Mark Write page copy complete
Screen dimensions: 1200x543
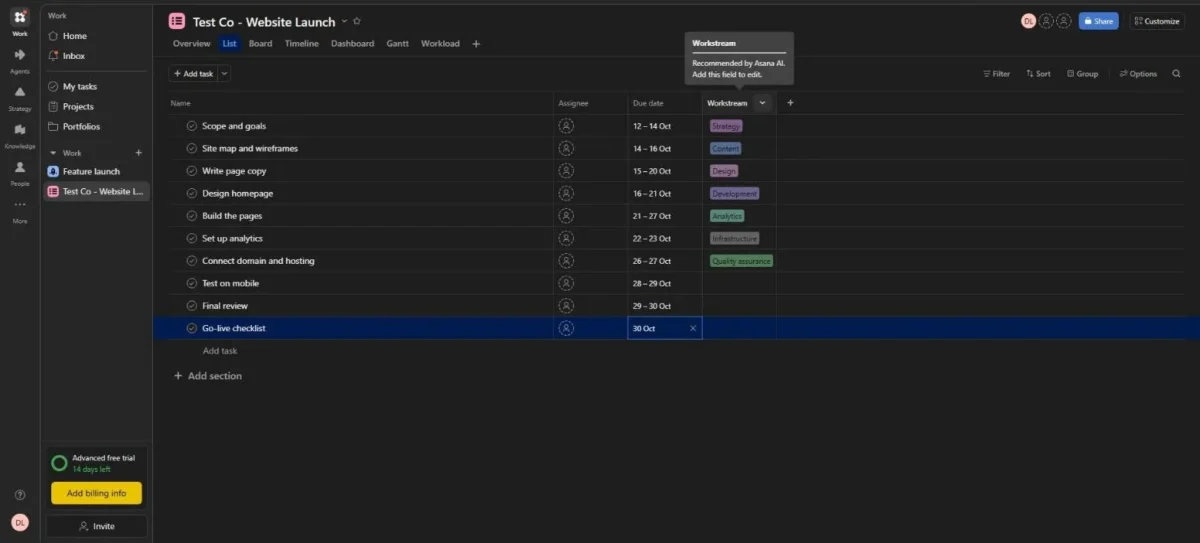(192, 171)
